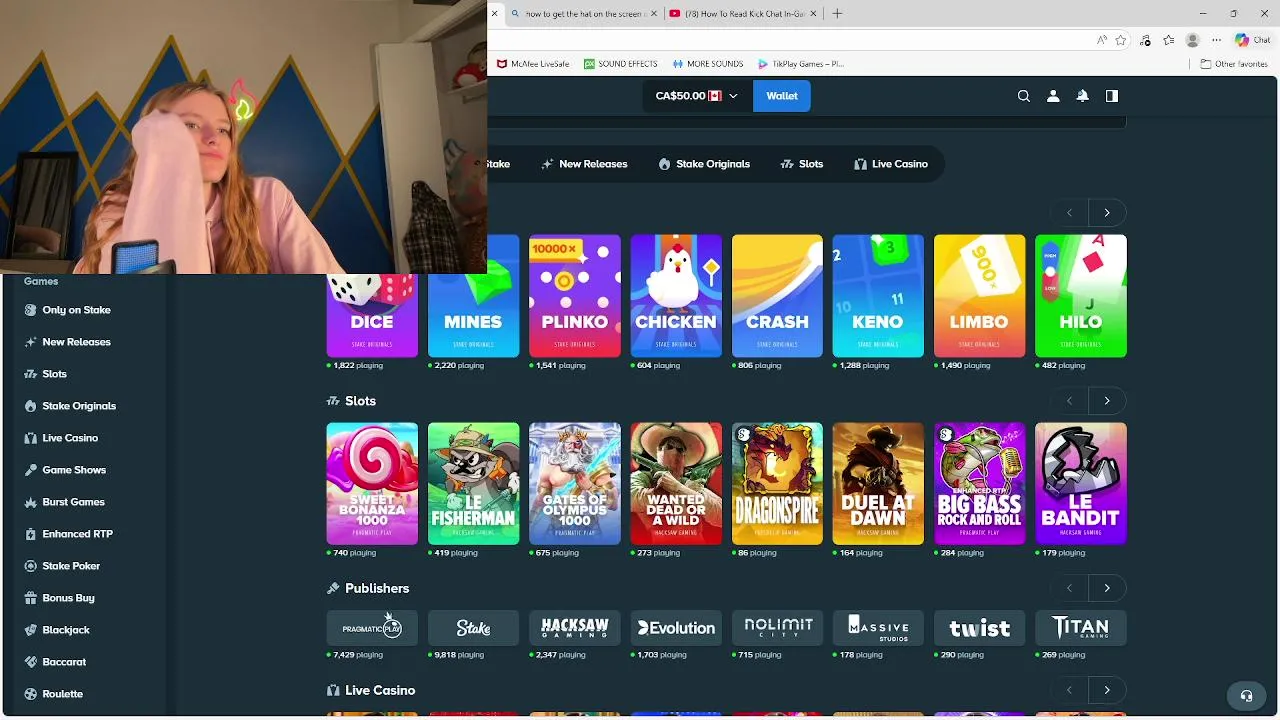Open the Chicken game tile
Viewport: 1280px width, 720px height.
[x=676, y=296]
